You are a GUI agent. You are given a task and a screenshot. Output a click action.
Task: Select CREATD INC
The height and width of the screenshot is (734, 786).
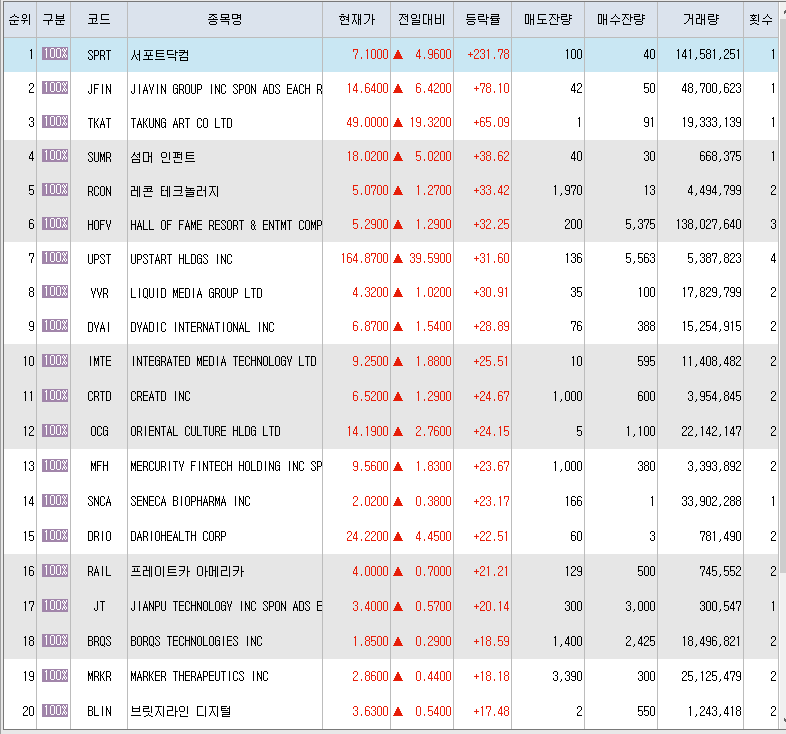[x=160, y=397]
